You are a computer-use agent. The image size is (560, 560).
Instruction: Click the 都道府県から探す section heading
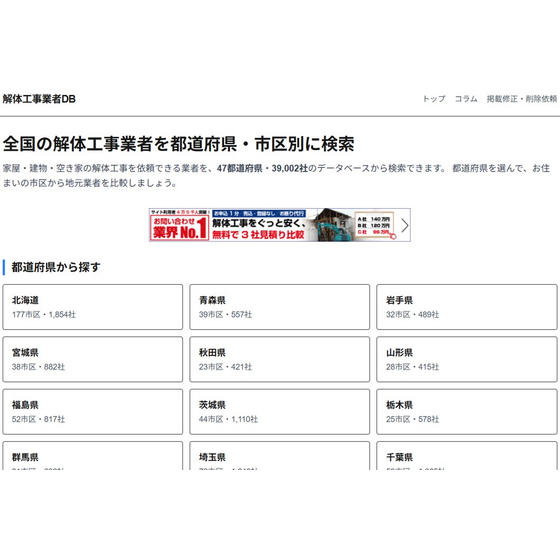tap(56, 267)
